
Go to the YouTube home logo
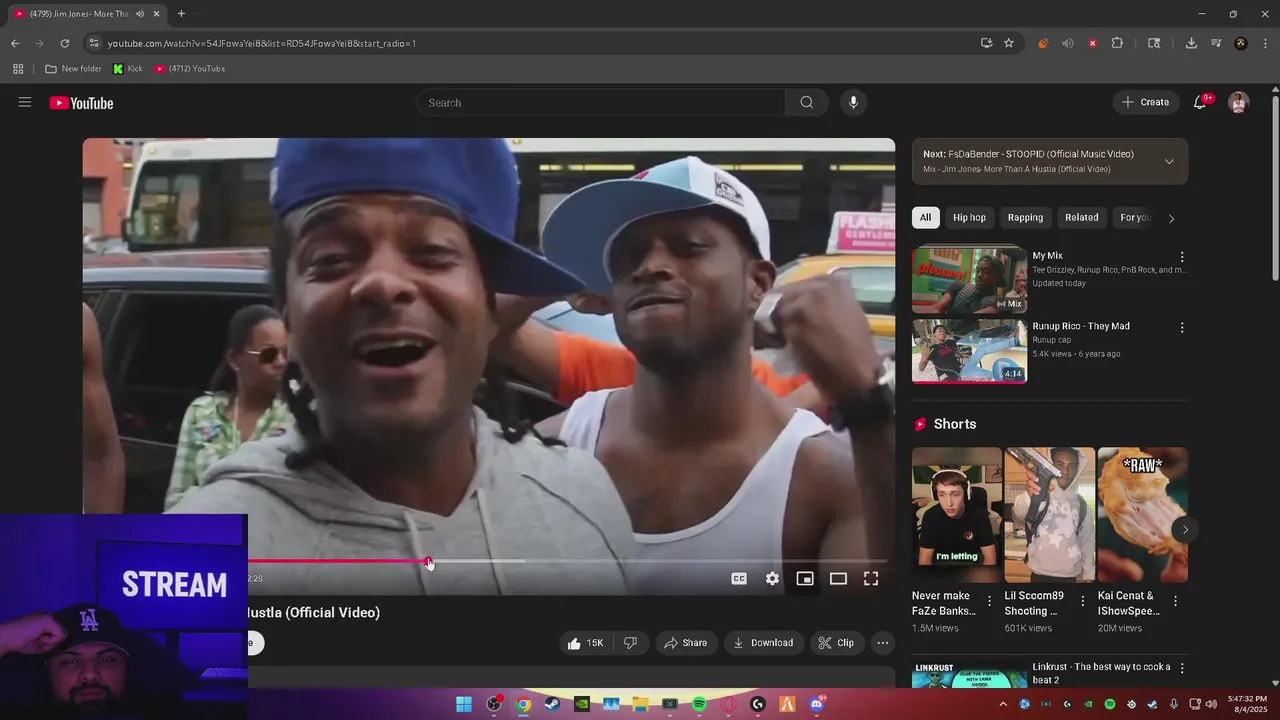coord(81,103)
